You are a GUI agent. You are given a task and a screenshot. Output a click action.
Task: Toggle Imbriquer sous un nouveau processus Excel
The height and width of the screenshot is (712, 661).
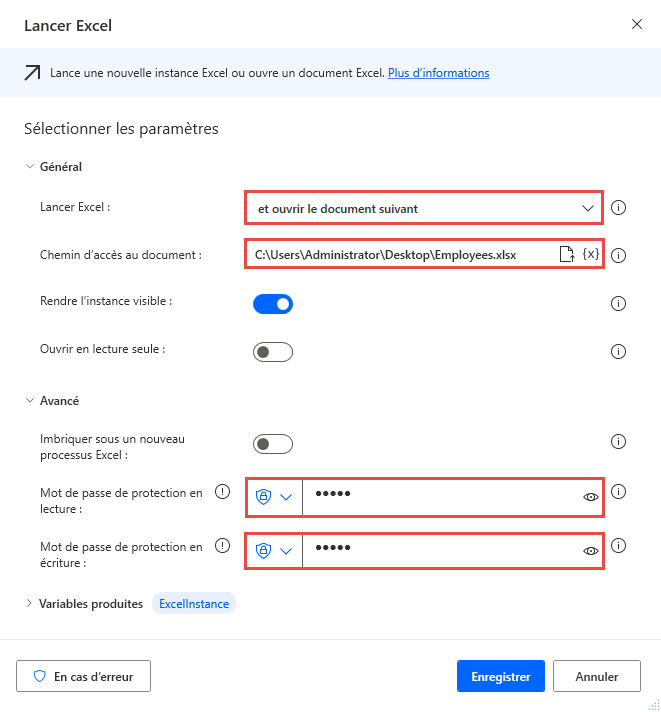(273, 443)
